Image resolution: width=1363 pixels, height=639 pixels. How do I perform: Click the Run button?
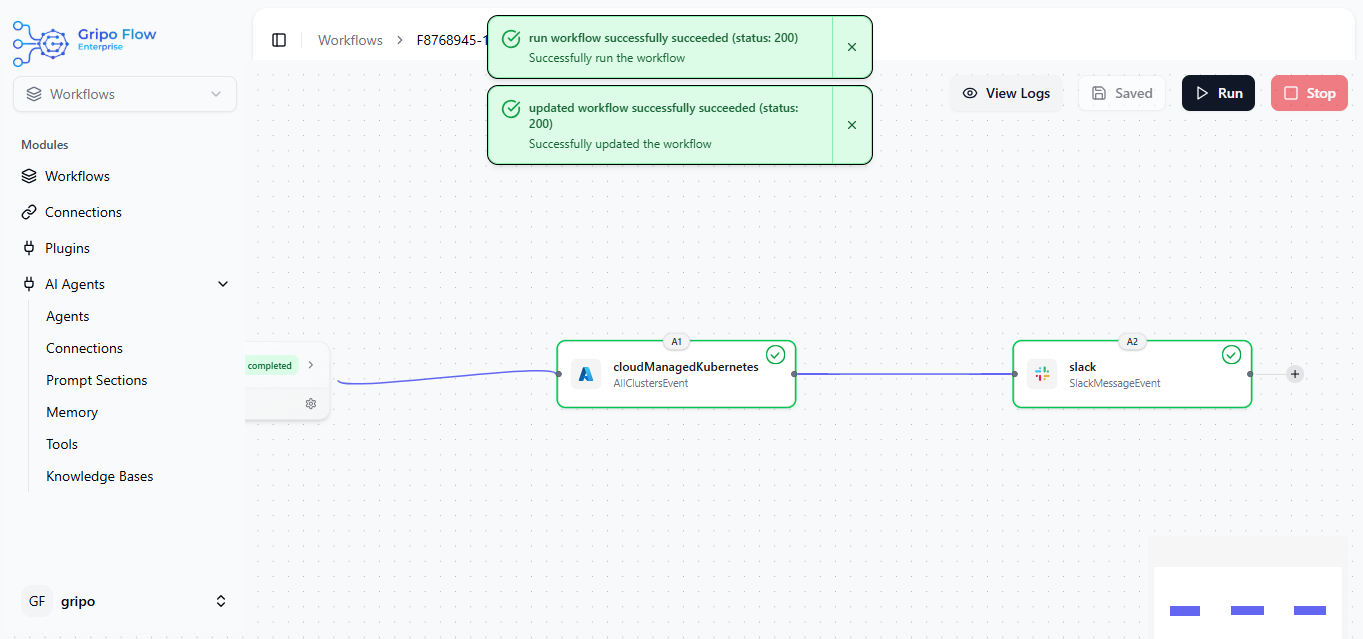click(1218, 93)
